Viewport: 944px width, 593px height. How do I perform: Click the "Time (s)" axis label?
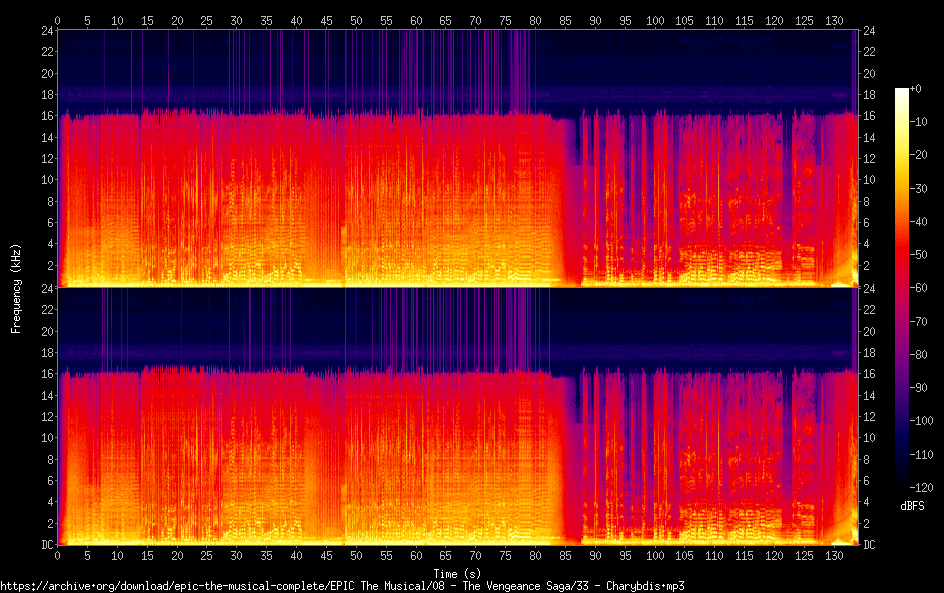coord(455,573)
